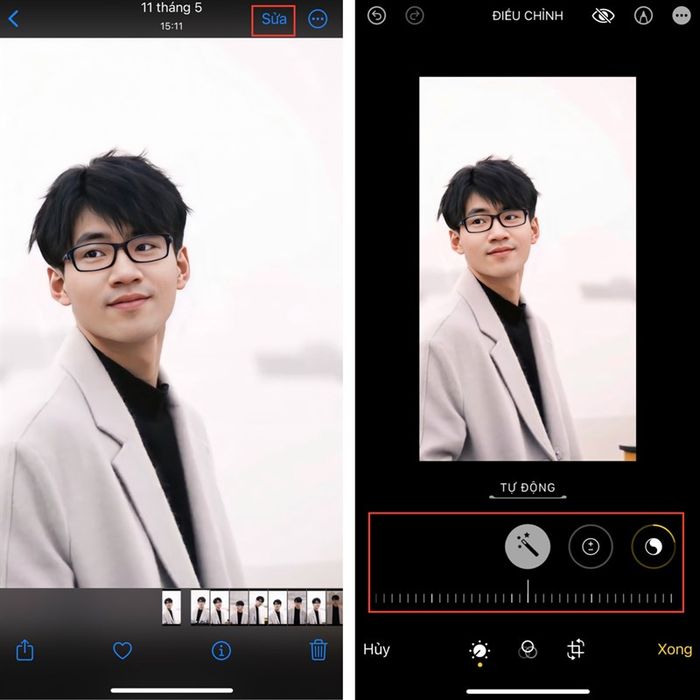Tap the photo preview in editor
This screenshot has height=700, width=700.
(528, 269)
